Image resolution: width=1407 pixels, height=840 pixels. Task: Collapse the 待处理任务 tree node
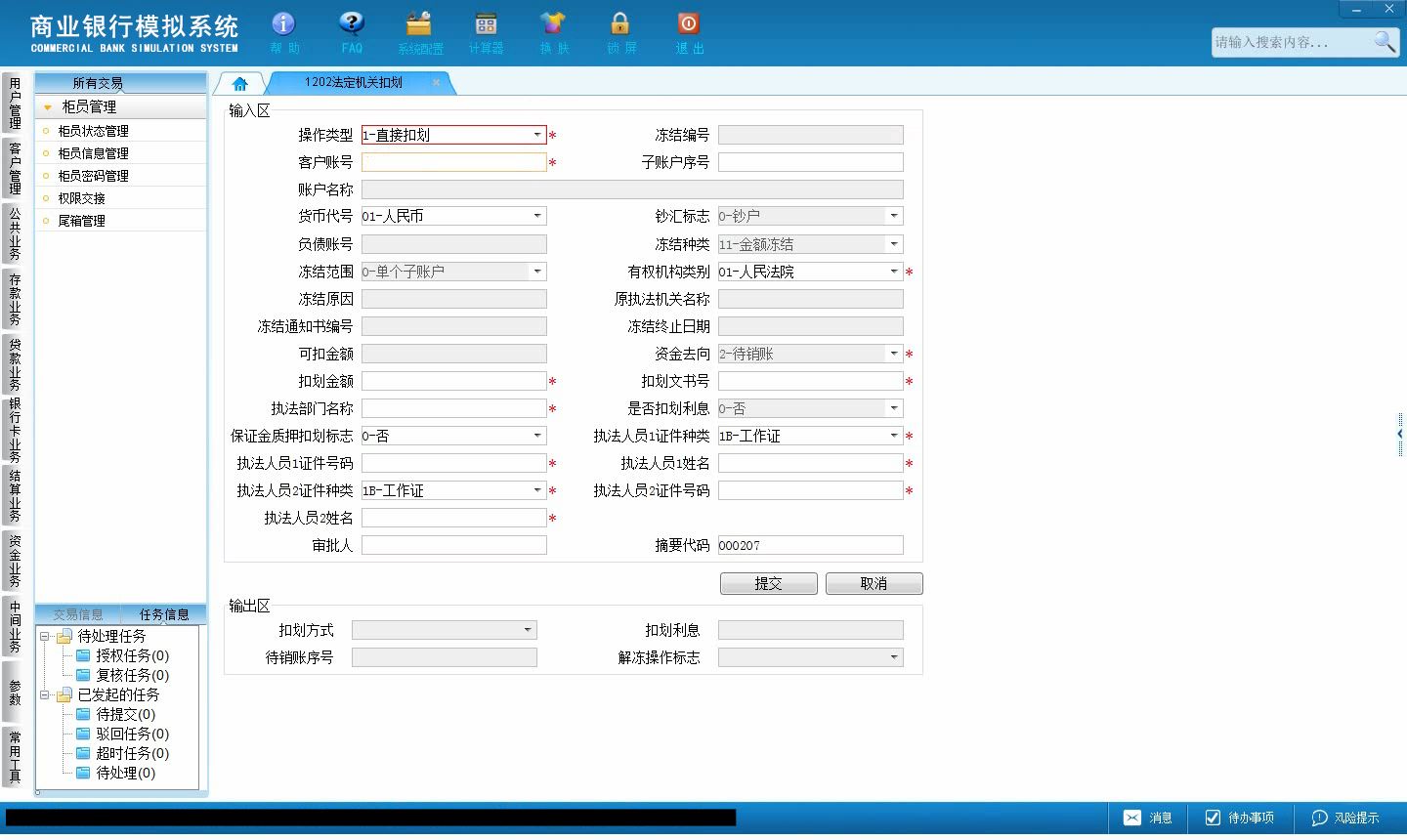click(44, 637)
